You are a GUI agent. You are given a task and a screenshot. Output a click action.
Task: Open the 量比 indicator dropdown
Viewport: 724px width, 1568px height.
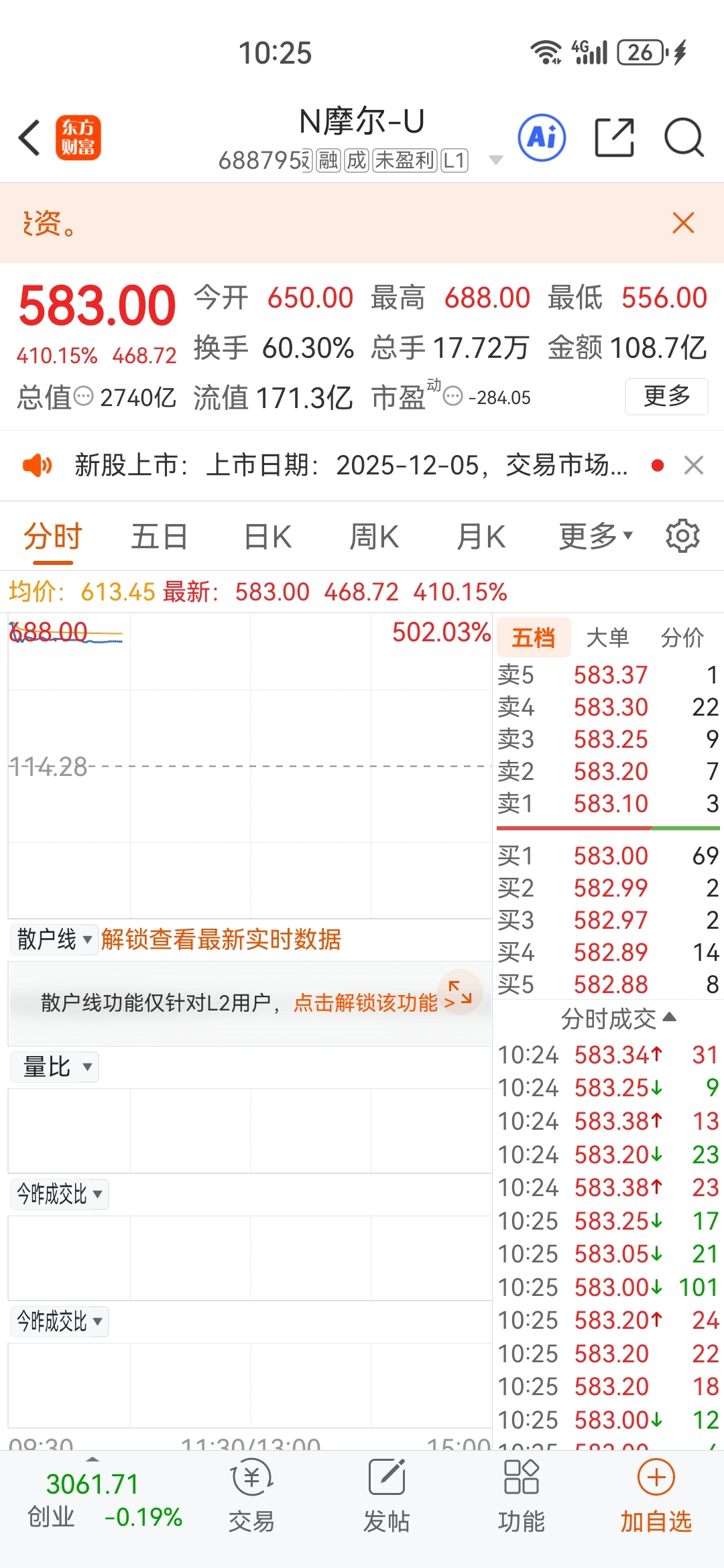tap(54, 1067)
